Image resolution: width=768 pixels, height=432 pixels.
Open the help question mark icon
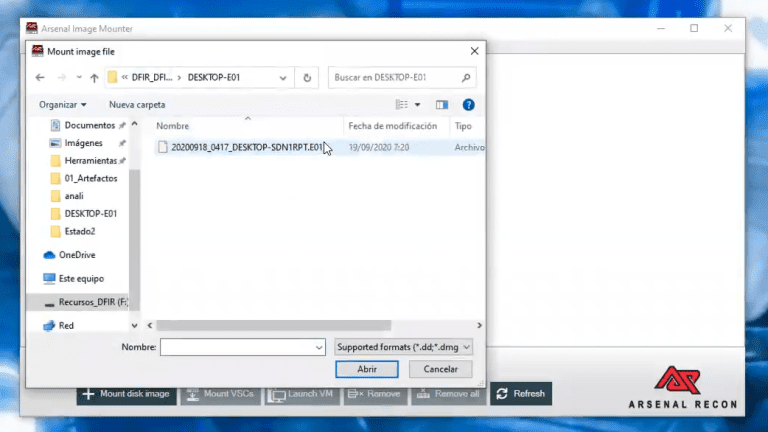coord(468,105)
